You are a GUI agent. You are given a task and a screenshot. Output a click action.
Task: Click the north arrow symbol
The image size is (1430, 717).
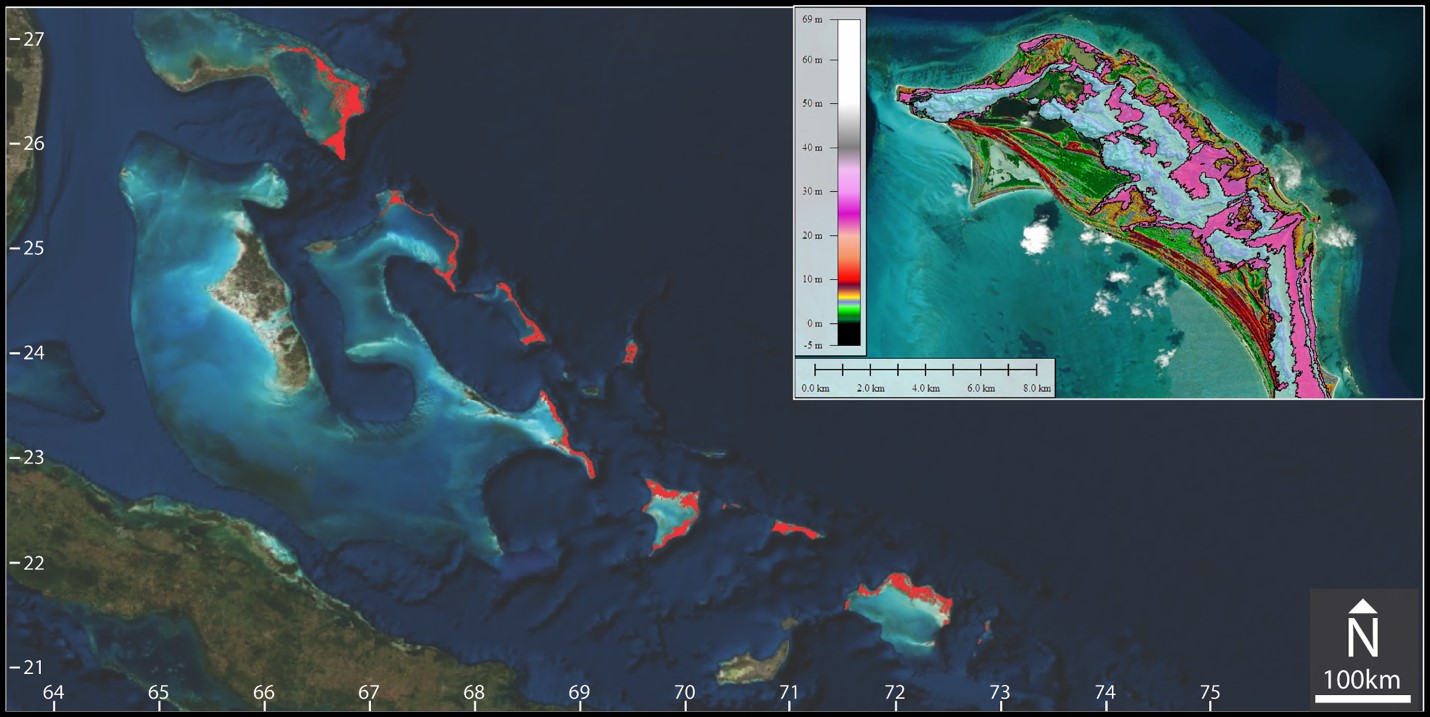[x=1362, y=607]
